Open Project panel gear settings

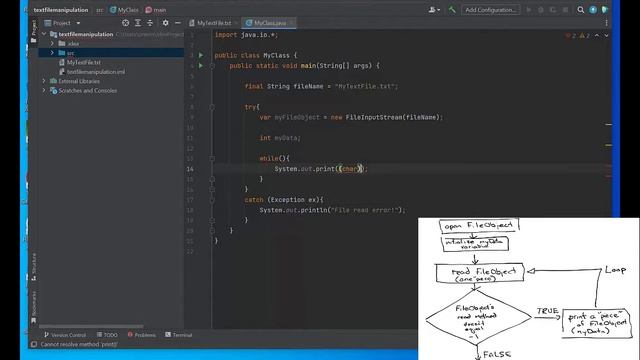click(x=165, y=23)
